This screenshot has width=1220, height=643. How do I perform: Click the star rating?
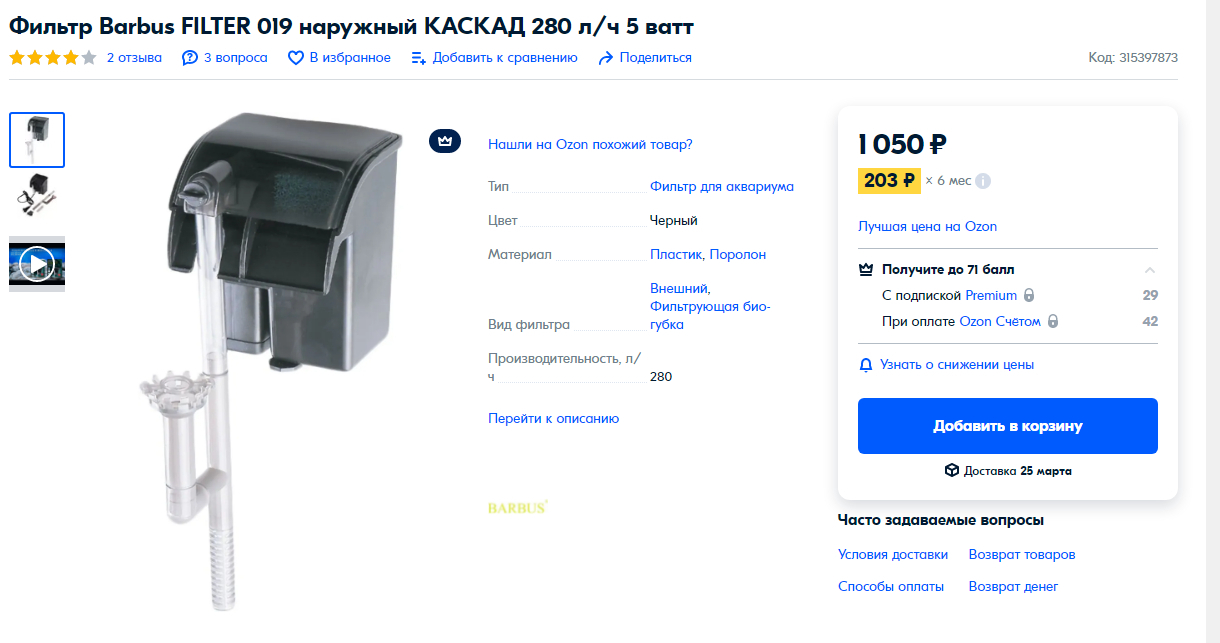[53, 58]
